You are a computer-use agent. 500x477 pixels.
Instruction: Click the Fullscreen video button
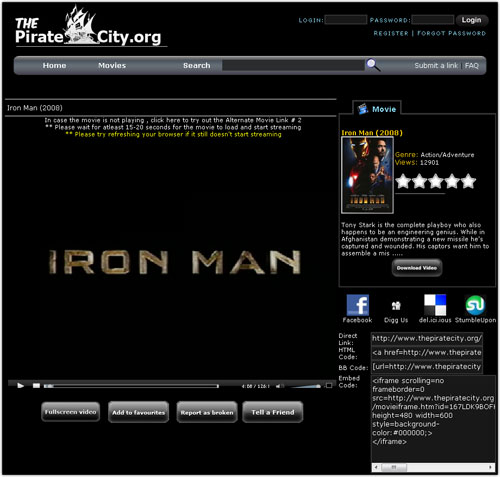[70, 412]
